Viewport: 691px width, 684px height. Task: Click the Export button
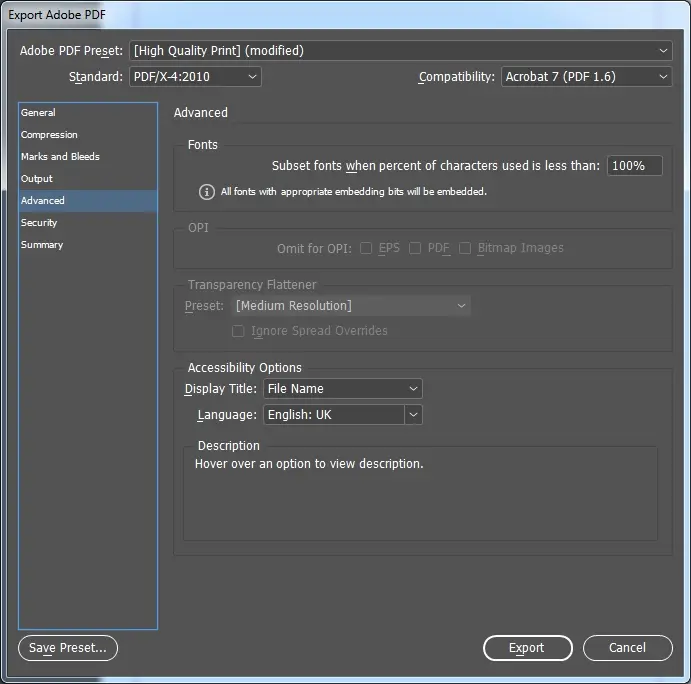(528, 648)
